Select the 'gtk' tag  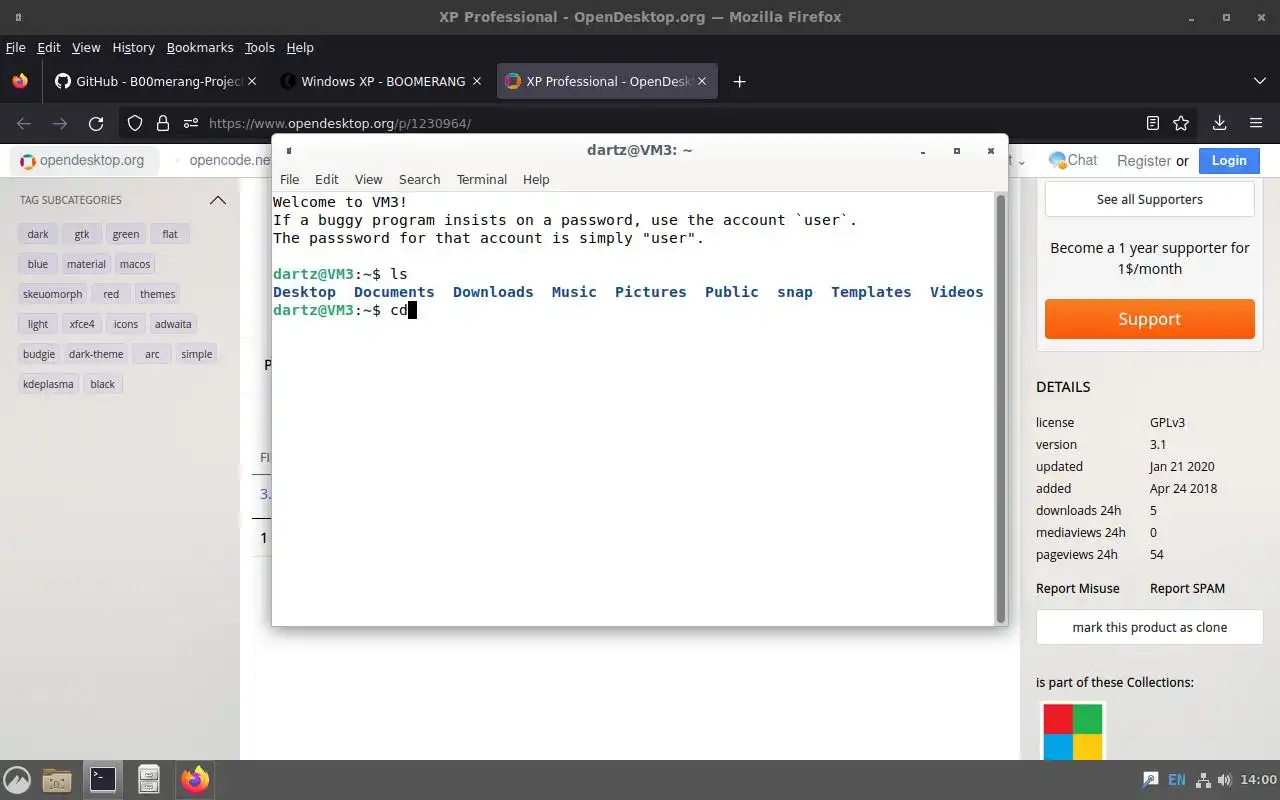click(x=82, y=234)
